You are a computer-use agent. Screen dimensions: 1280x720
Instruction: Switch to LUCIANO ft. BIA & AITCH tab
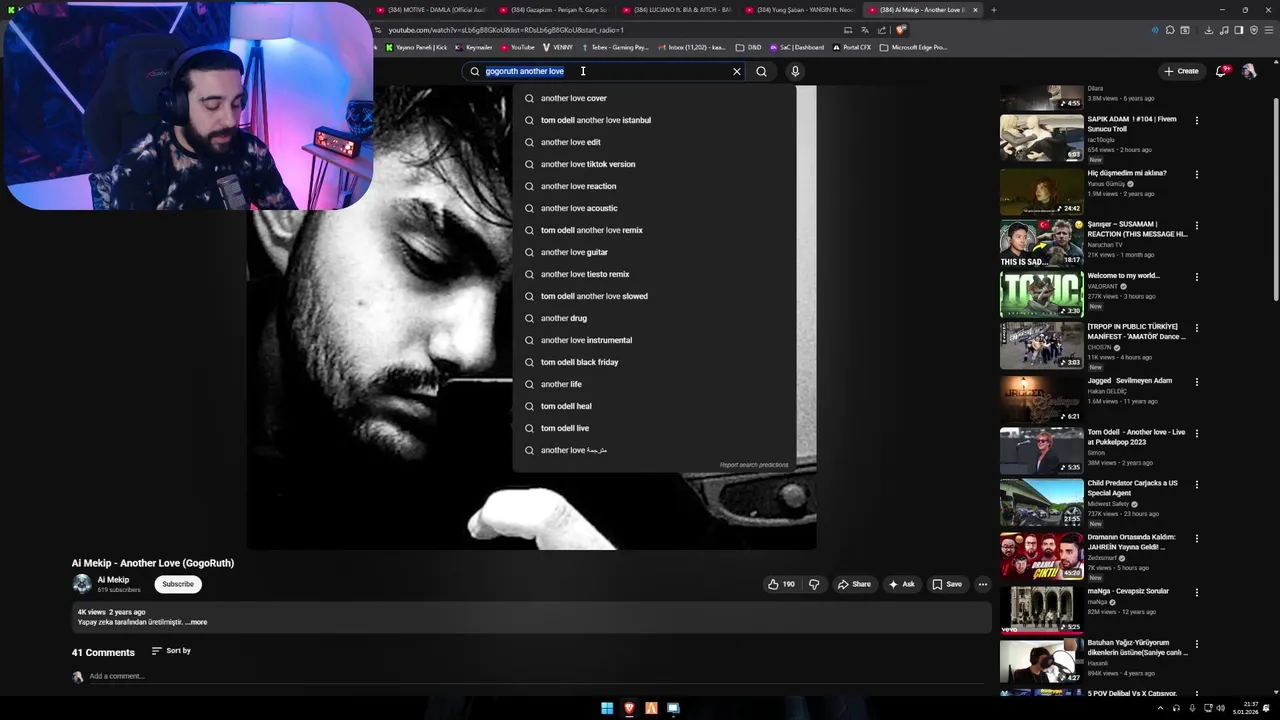click(x=676, y=10)
